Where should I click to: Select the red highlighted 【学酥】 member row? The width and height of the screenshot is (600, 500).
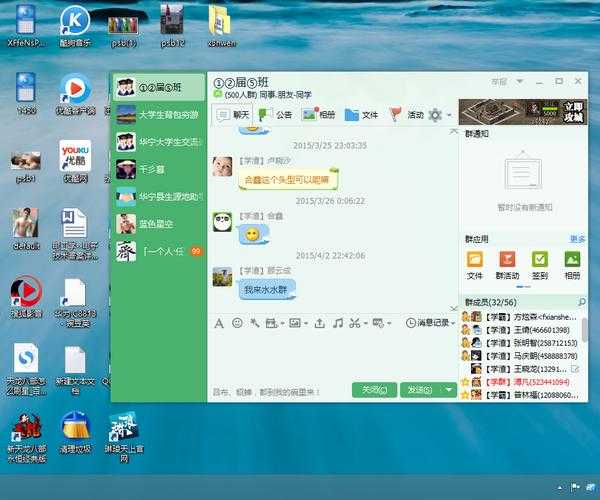[521, 382]
